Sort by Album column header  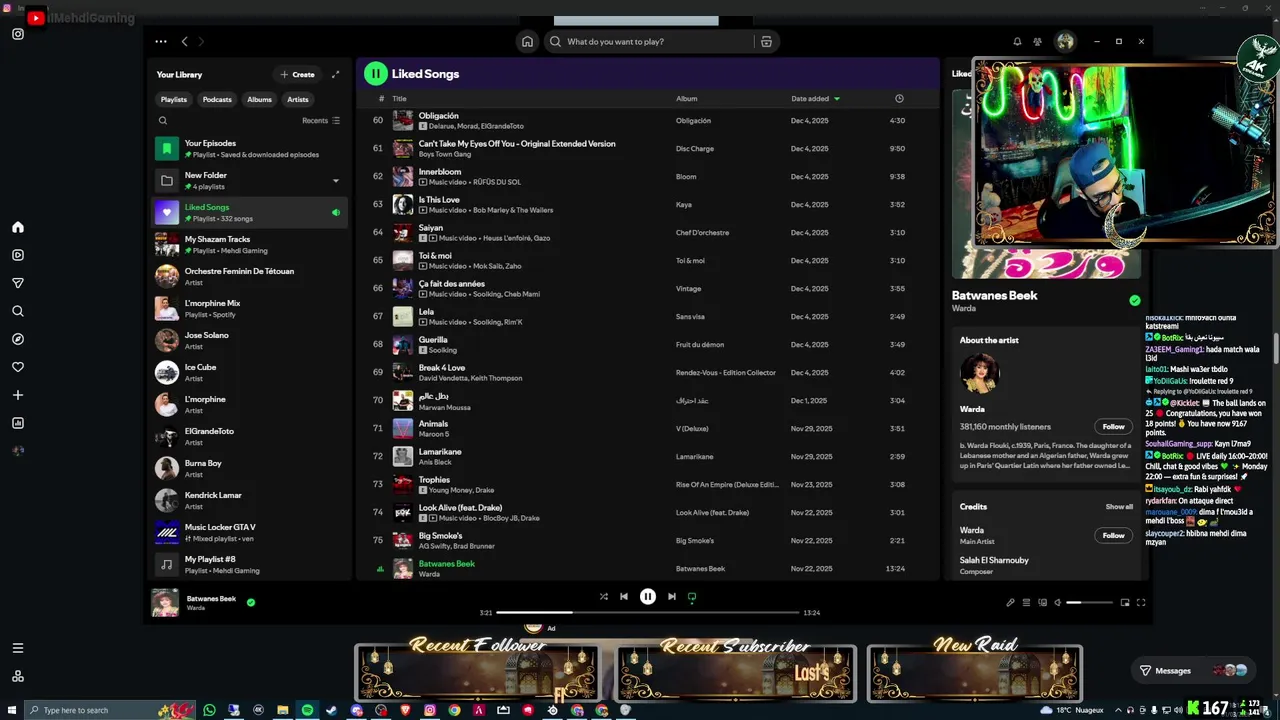(687, 99)
